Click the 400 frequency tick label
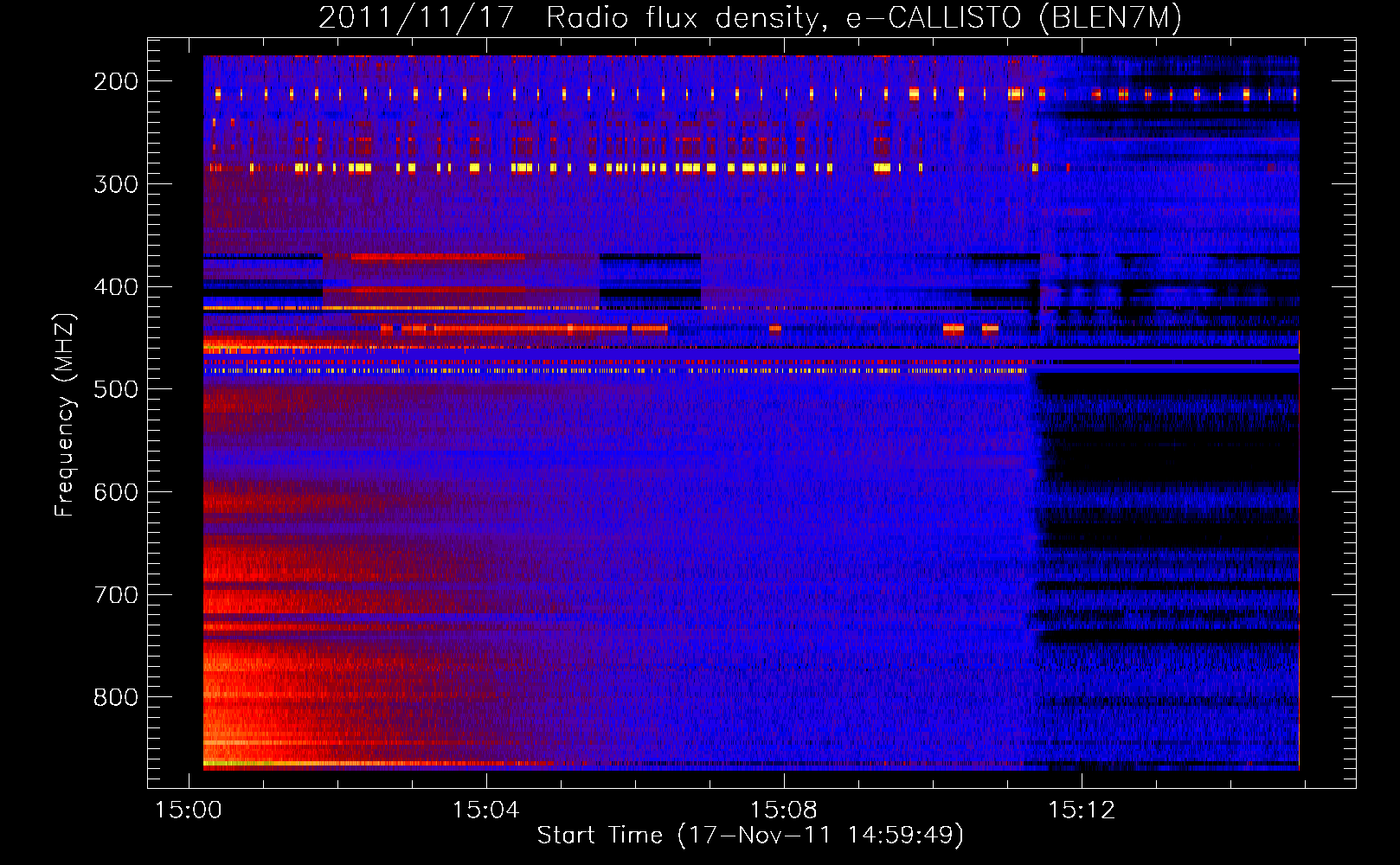Viewport: 1400px width, 865px height. 116,287
